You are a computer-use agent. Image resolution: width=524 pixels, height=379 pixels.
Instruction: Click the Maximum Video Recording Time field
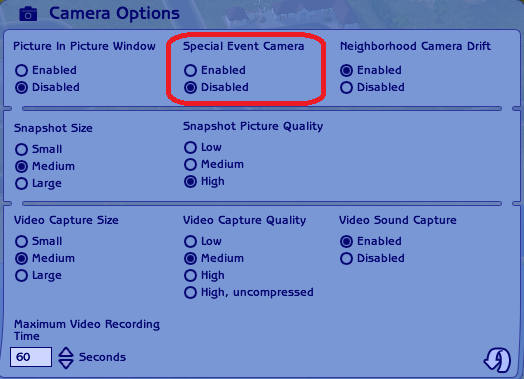point(31,357)
